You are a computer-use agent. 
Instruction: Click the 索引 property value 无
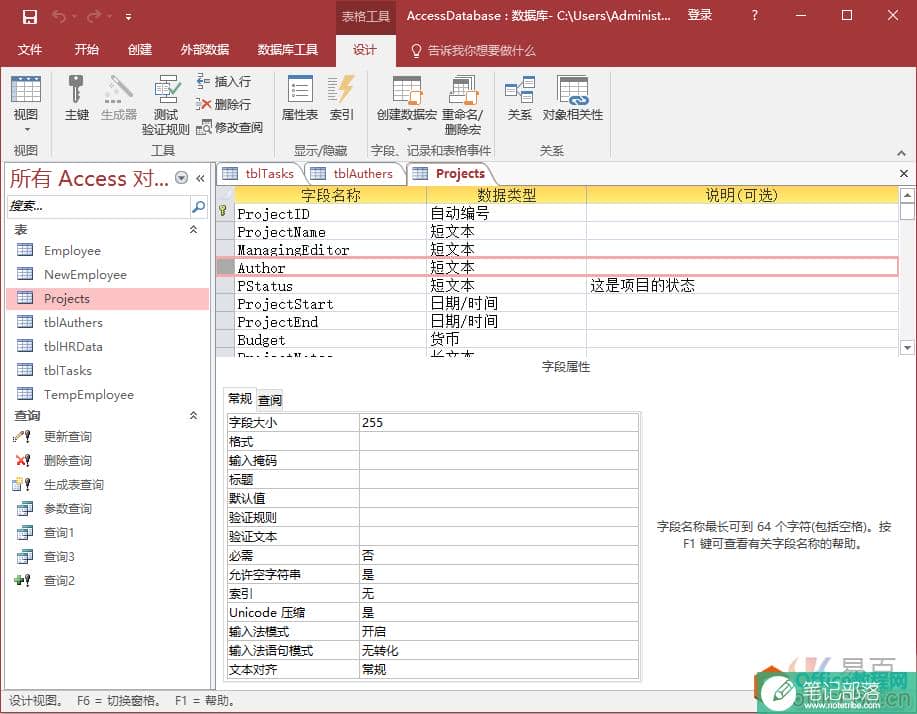(499, 594)
